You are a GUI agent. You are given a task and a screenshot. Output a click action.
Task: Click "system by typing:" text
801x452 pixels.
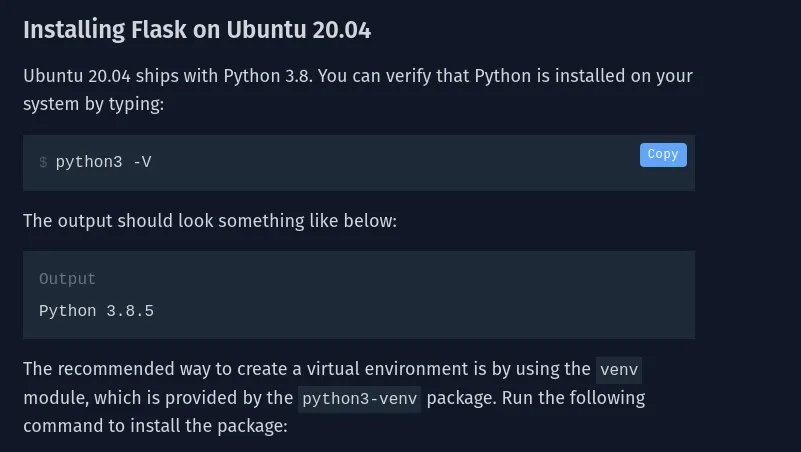(93, 104)
